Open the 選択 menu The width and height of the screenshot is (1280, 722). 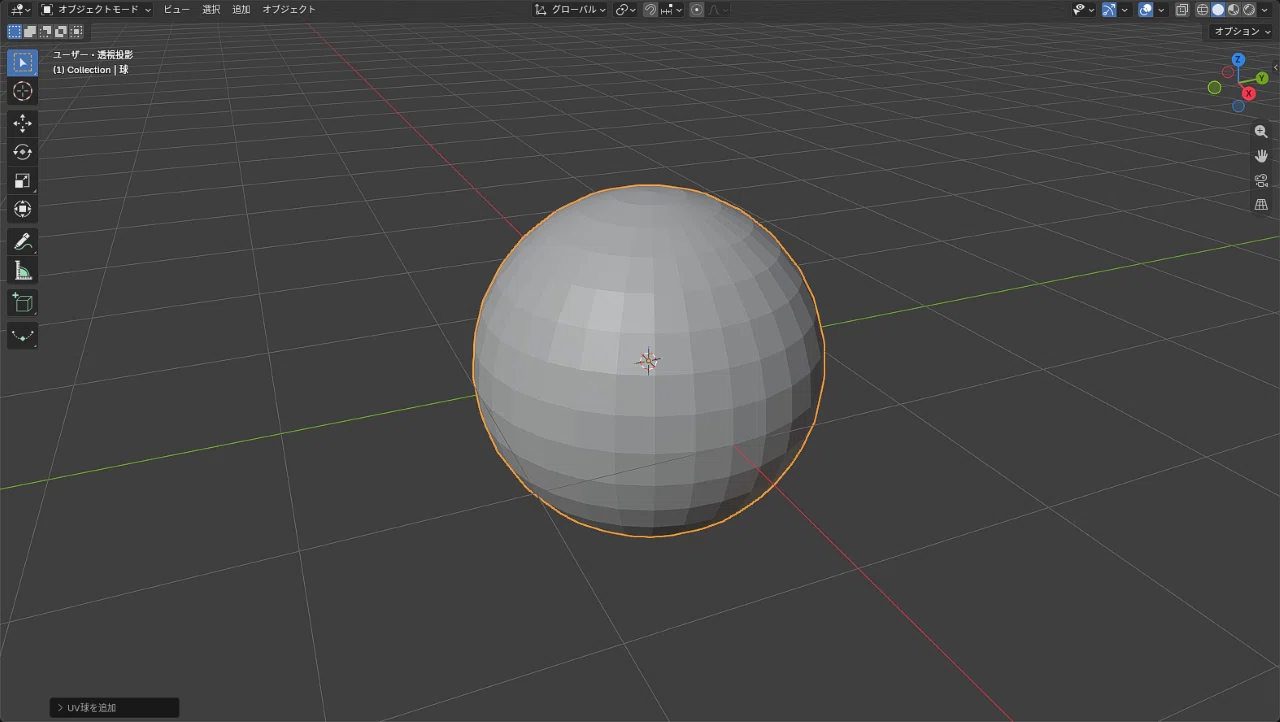click(211, 9)
